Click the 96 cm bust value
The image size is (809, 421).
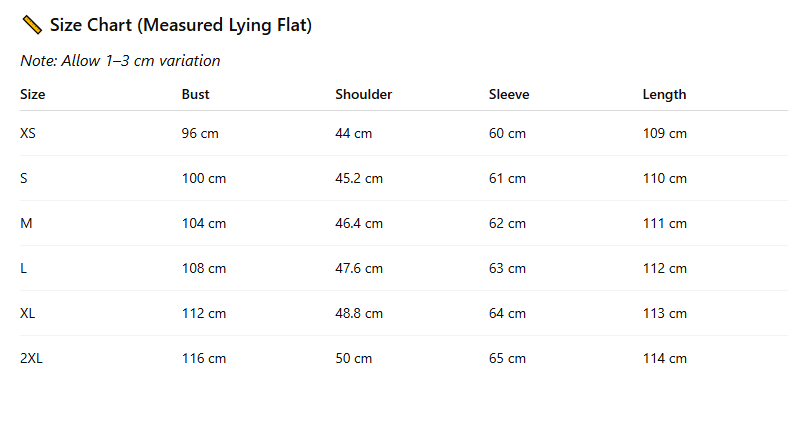coord(200,133)
